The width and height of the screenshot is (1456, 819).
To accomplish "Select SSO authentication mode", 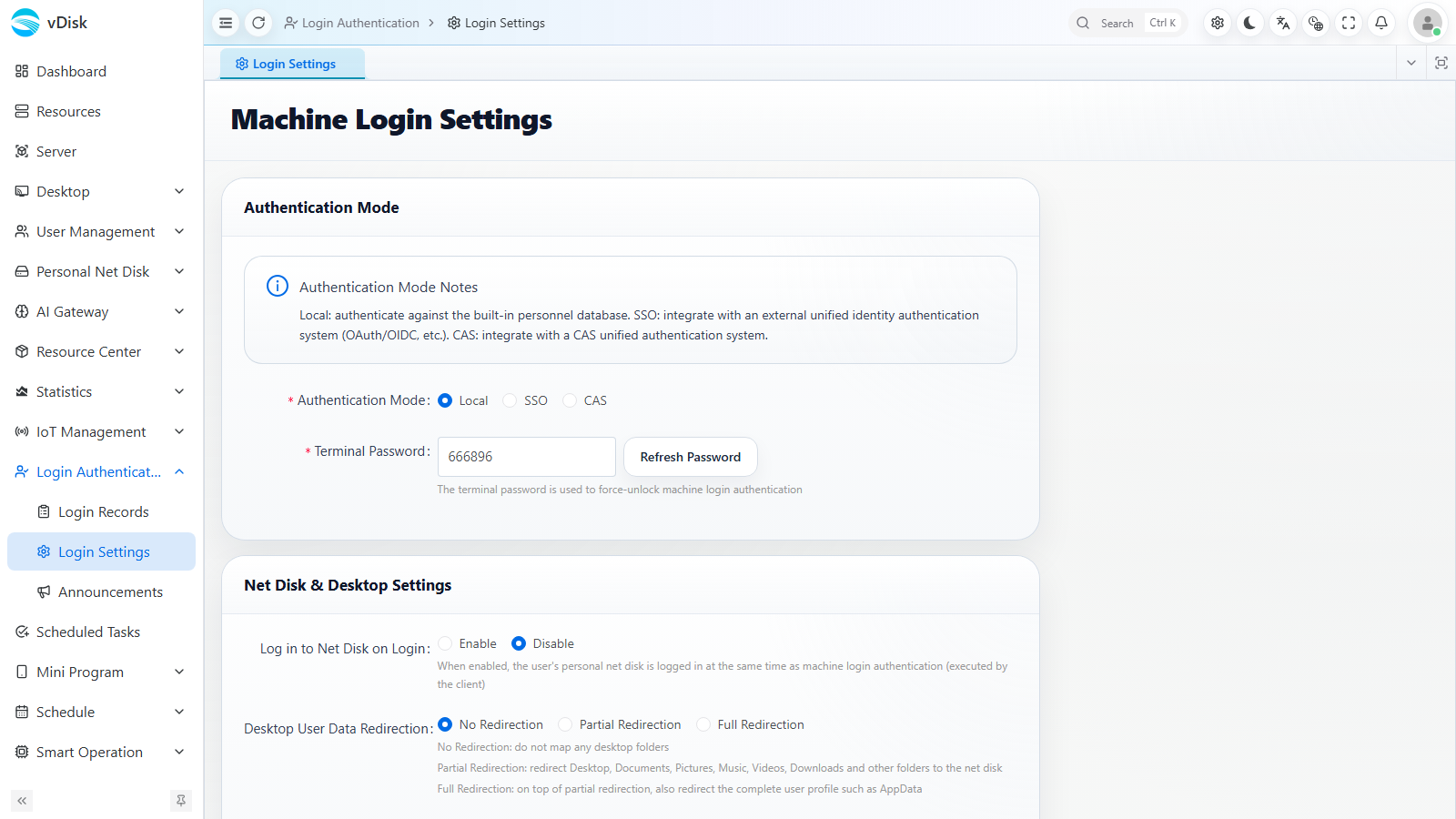I will pyautogui.click(x=525, y=400).
